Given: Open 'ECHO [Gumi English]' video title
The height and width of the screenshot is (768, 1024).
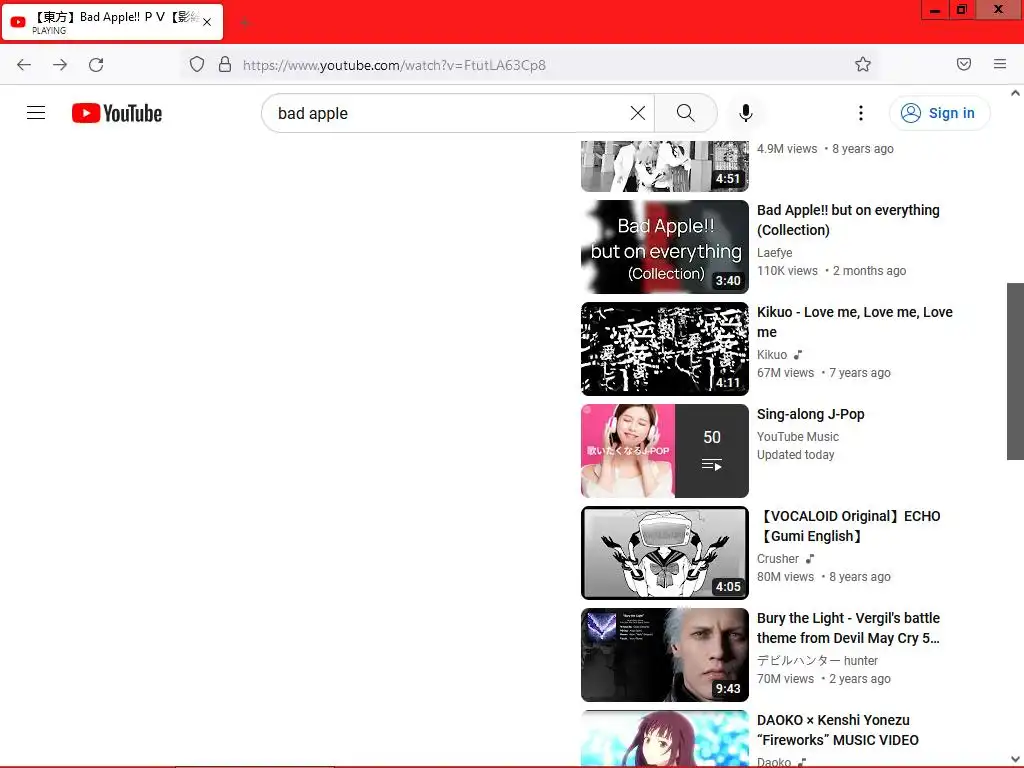Looking at the screenshot, I should (x=849, y=526).
